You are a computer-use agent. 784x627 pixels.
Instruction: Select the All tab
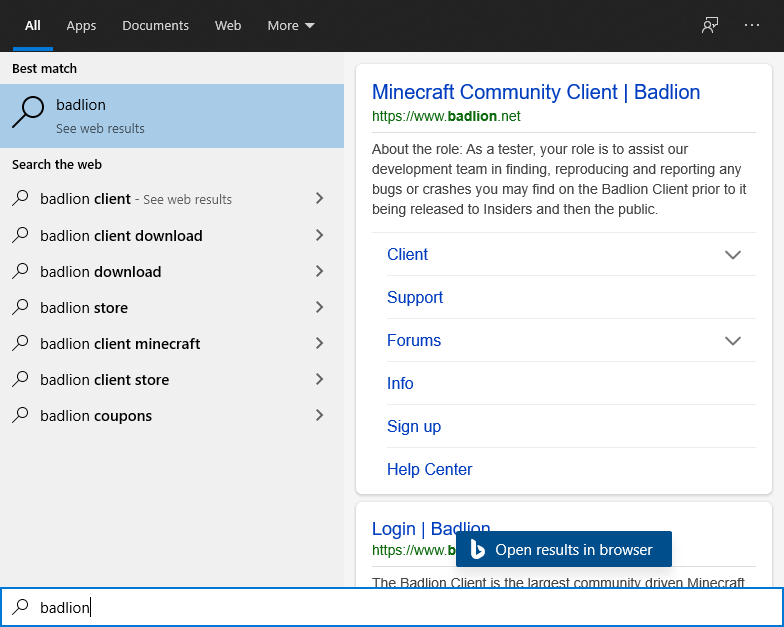[32, 26]
